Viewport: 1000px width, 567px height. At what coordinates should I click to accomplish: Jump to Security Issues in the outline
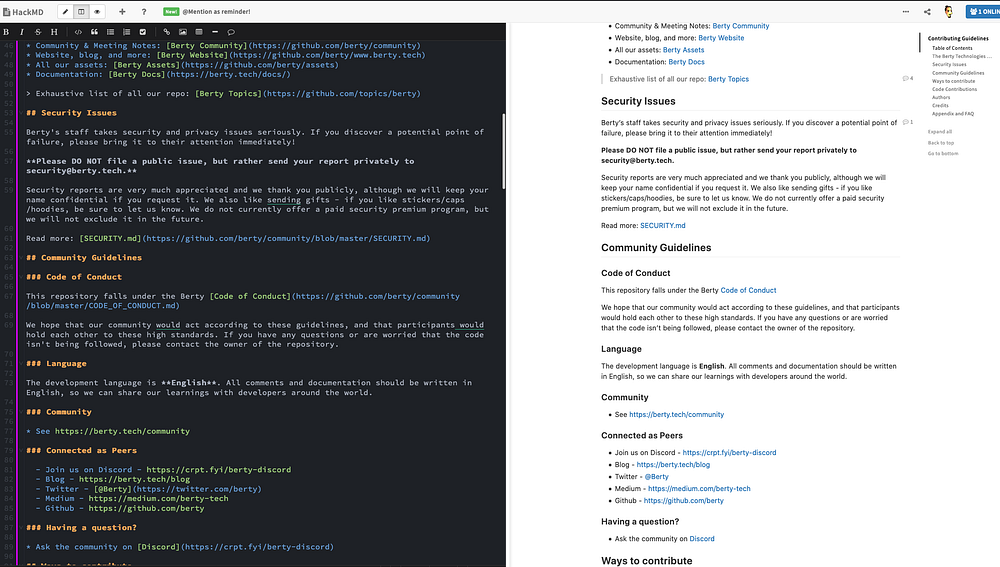tap(949, 64)
